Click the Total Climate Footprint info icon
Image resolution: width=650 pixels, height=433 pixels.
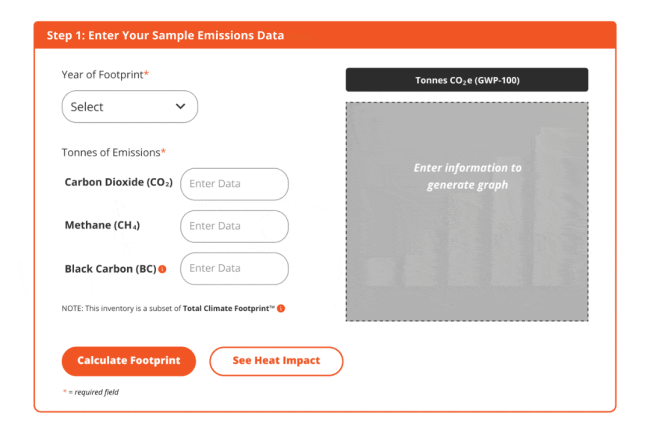tap(281, 309)
